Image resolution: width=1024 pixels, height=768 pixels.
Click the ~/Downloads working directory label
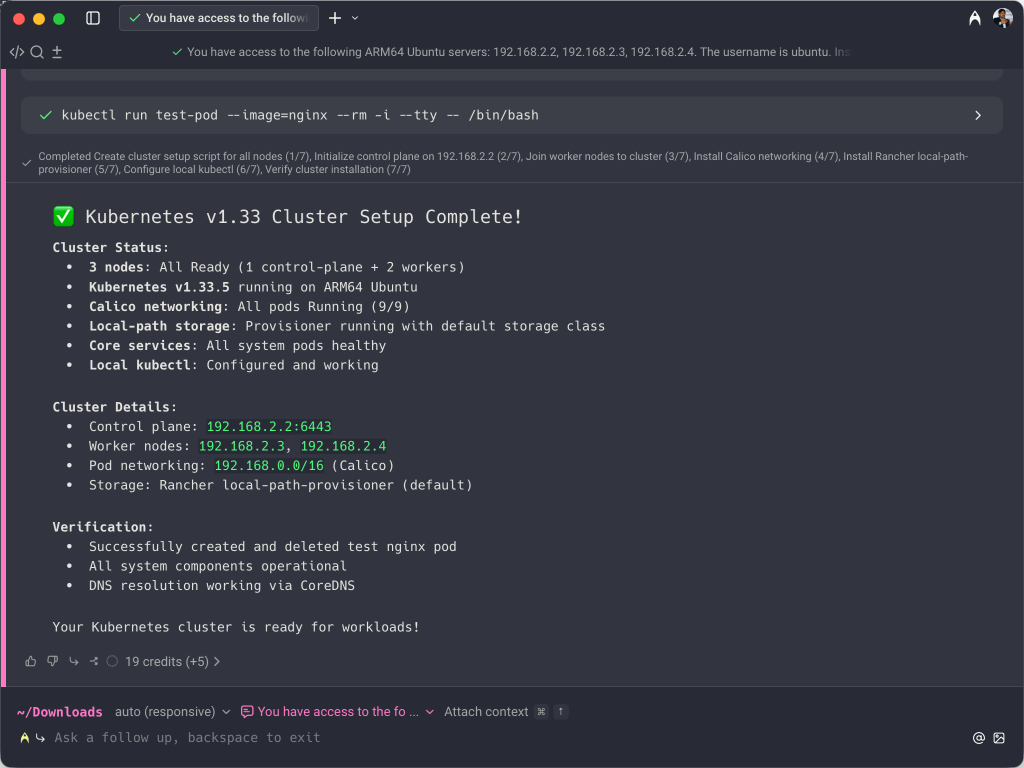point(59,712)
